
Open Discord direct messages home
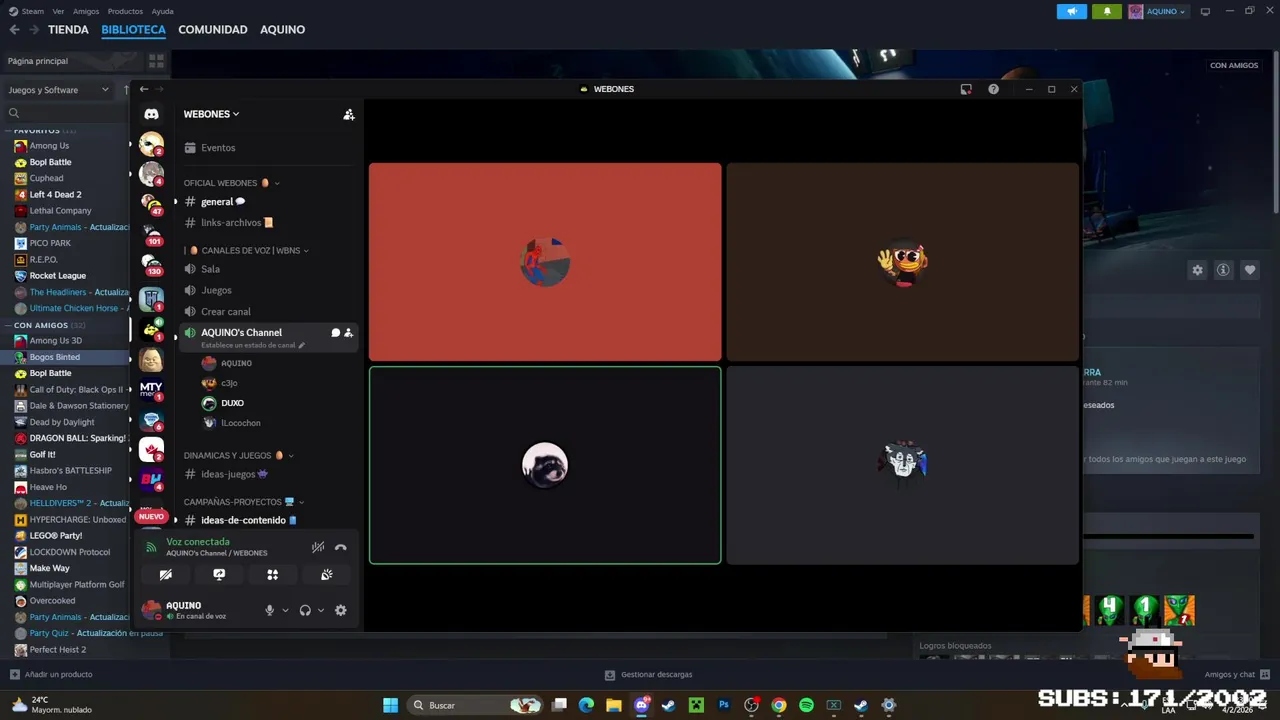tap(151, 114)
